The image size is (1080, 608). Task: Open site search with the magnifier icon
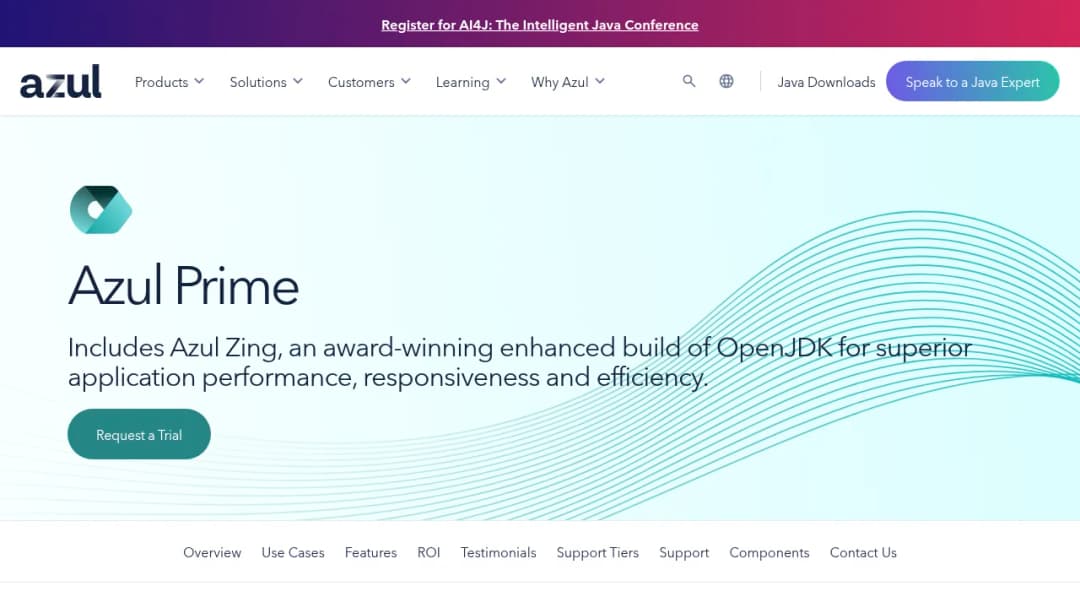(689, 81)
